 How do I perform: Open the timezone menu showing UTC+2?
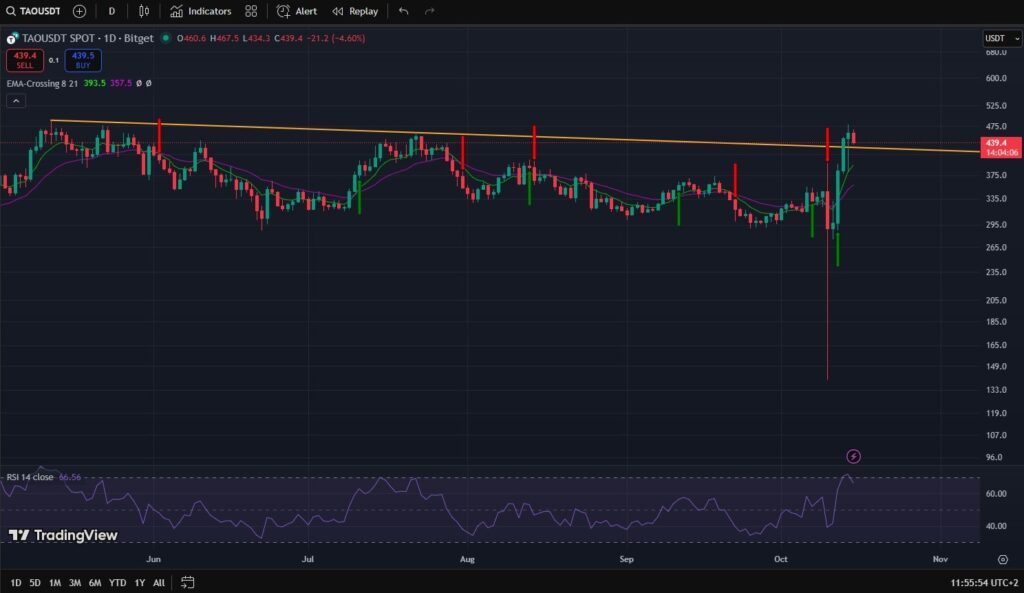pyautogui.click(x=984, y=582)
